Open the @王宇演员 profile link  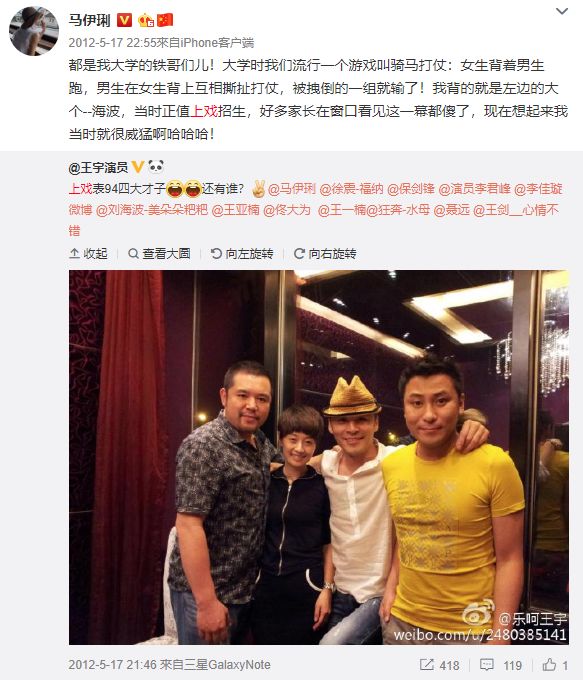tap(98, 167)
